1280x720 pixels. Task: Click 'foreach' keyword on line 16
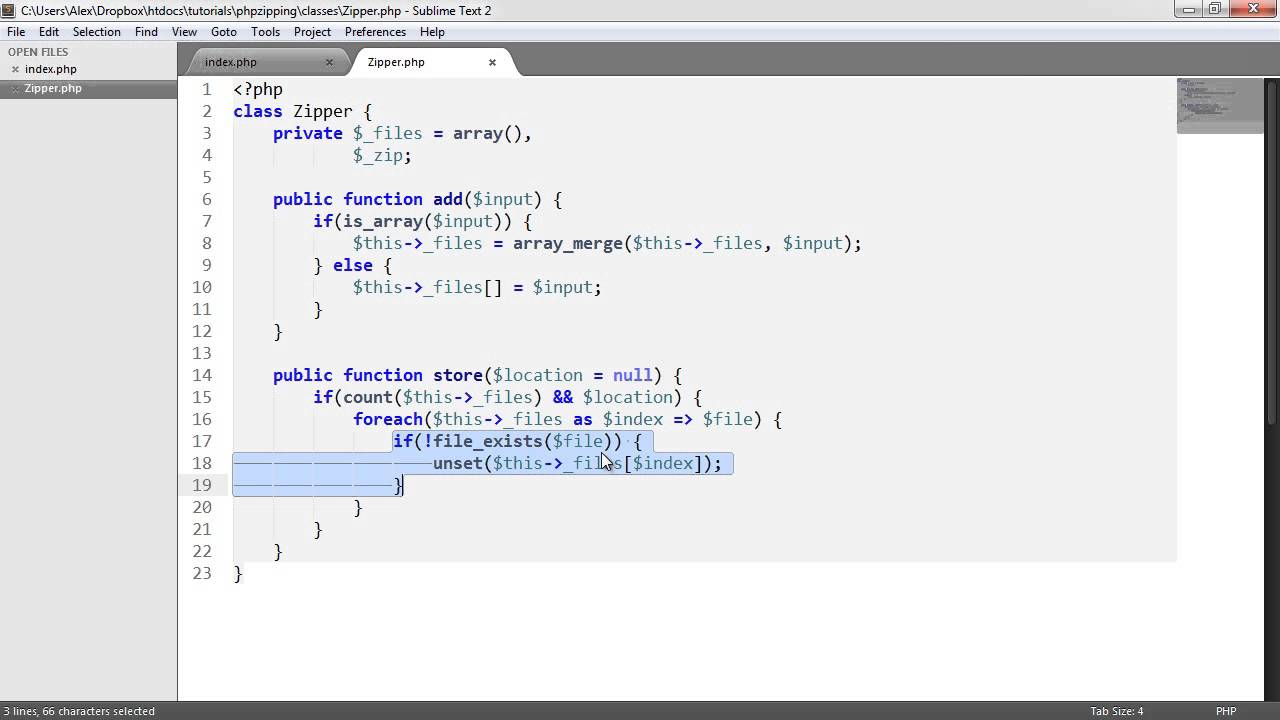tap(388, 419)
